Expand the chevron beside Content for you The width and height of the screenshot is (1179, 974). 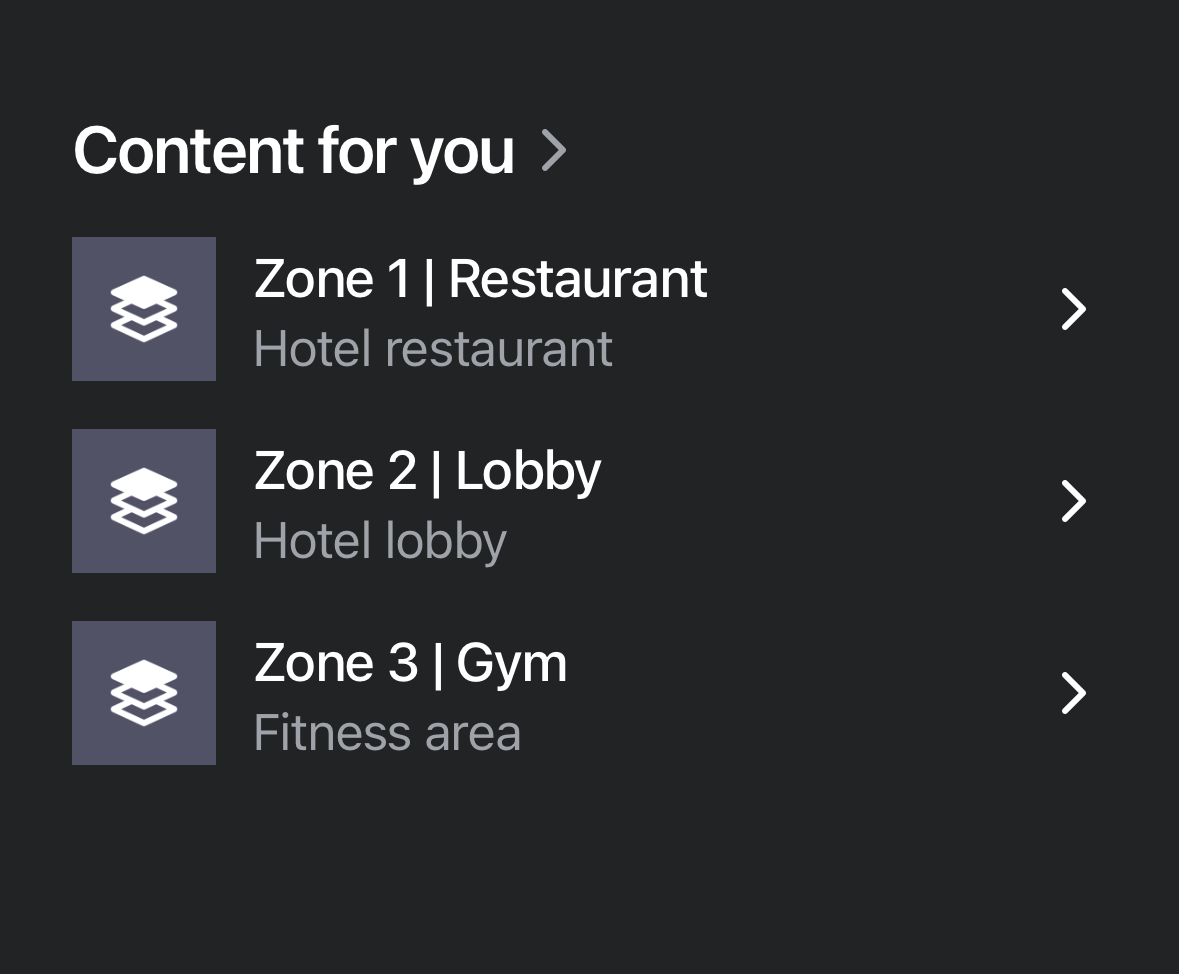(554, 151)
